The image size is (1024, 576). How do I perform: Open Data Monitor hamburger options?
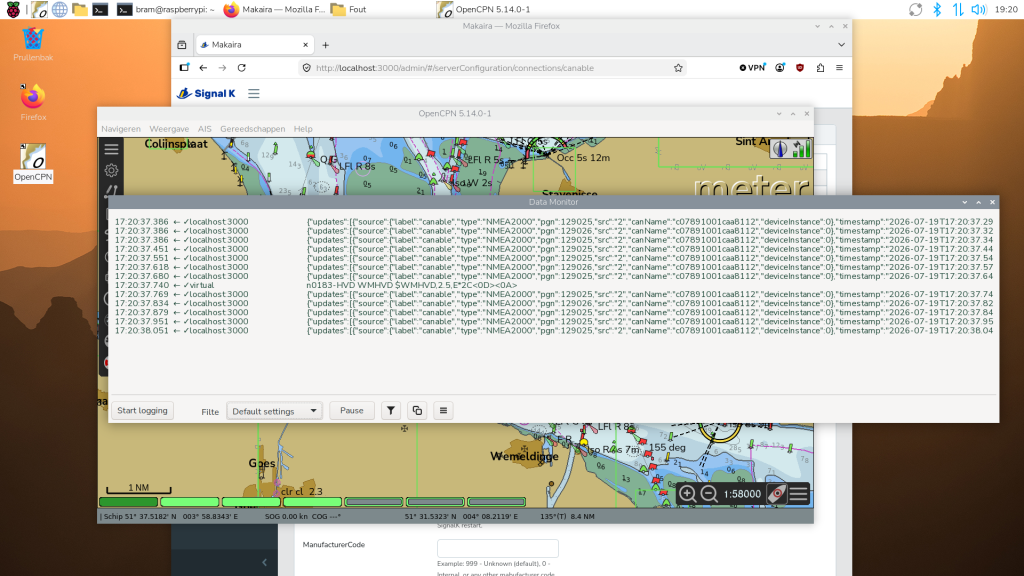443,411
